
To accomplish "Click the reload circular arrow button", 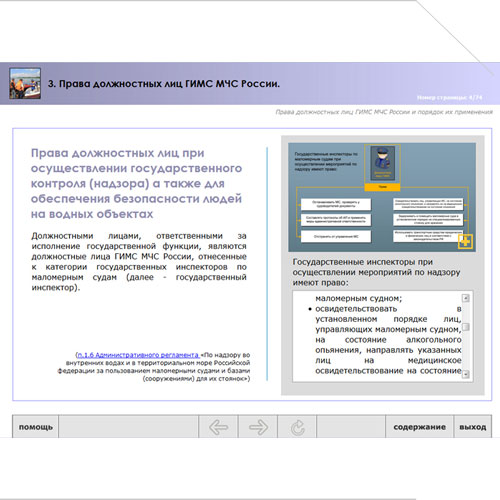I will tap(297, 427).
